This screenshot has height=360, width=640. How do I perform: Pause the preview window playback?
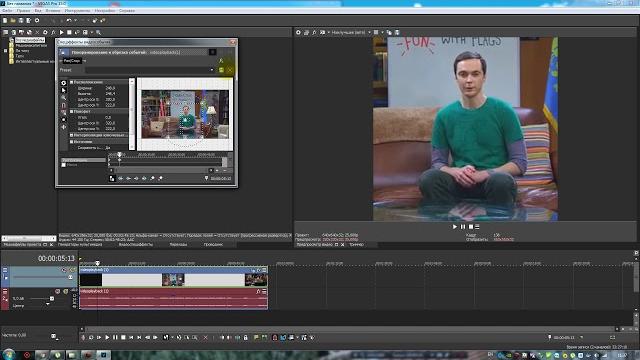(462, 227)
